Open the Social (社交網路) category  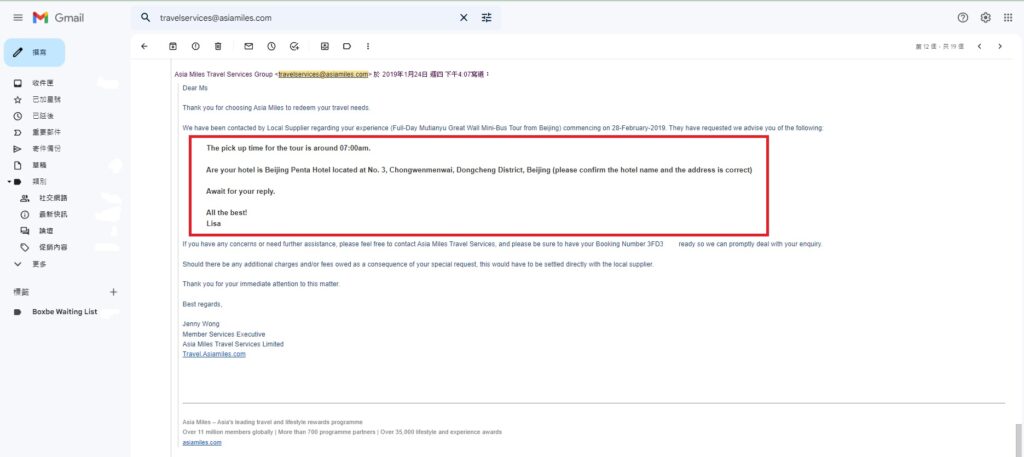(53, 198)
